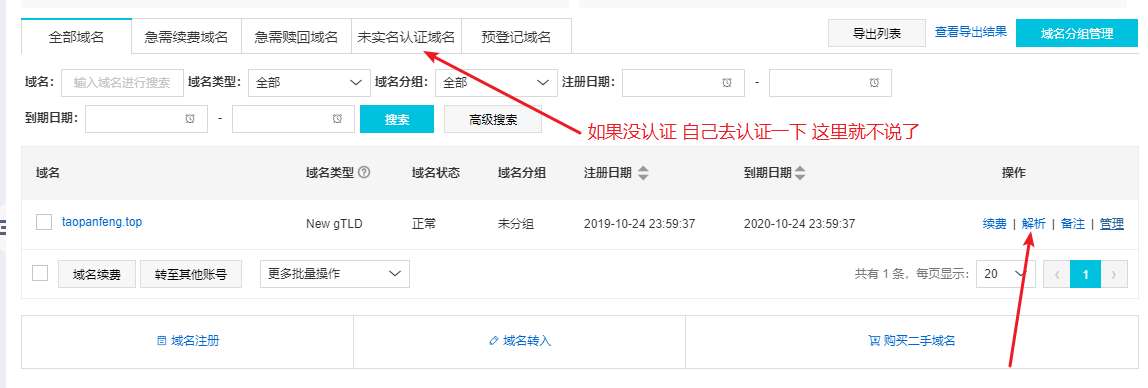1148x388 pixels.
Task: Sort by 注册日期 column arrows
Action: click(x=643, y=173)
